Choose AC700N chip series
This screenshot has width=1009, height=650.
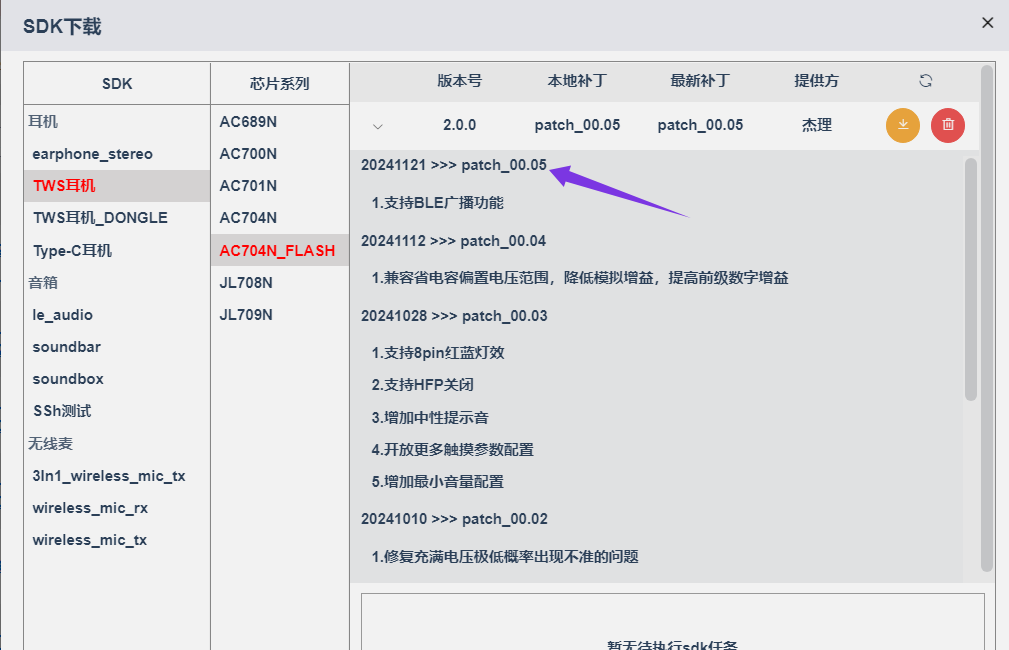pos(248,154)
